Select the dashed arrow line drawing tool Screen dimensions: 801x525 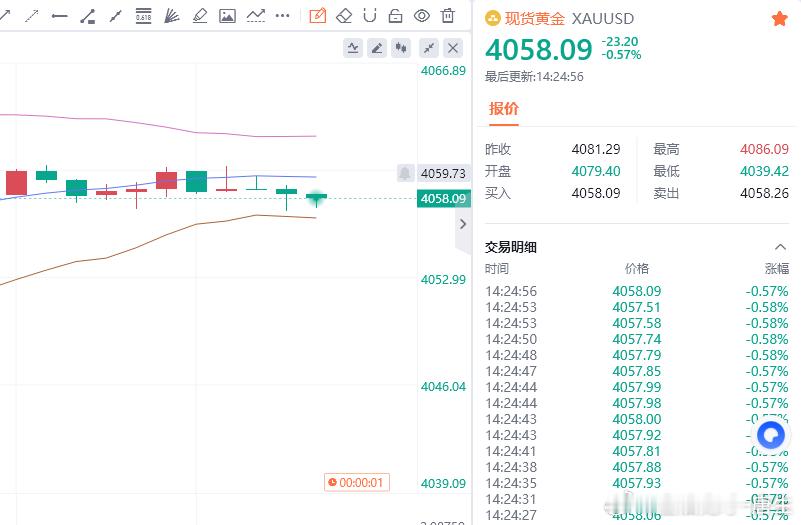[x=32, y=16]
